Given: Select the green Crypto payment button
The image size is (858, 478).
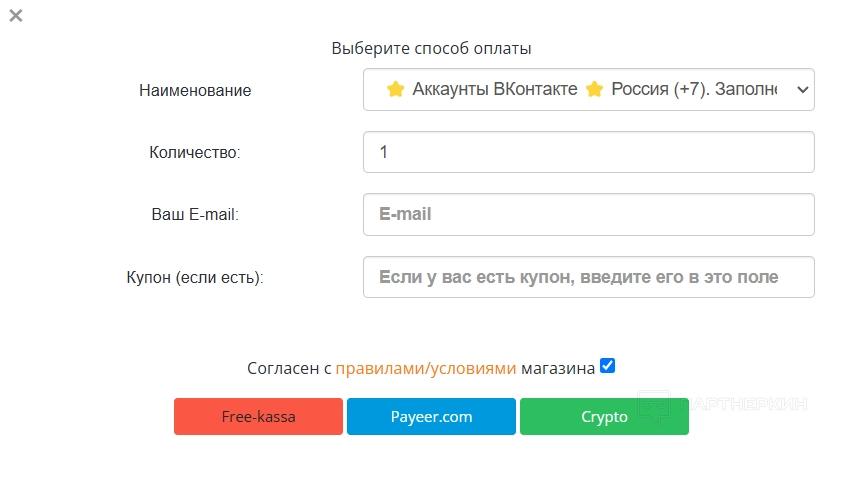Looking at the screenshot, I should pyautogui.click(x=604, y=417).
